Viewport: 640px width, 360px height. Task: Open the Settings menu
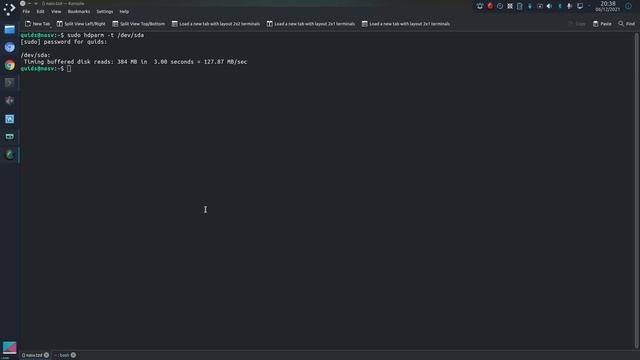(x=104, y=11)
